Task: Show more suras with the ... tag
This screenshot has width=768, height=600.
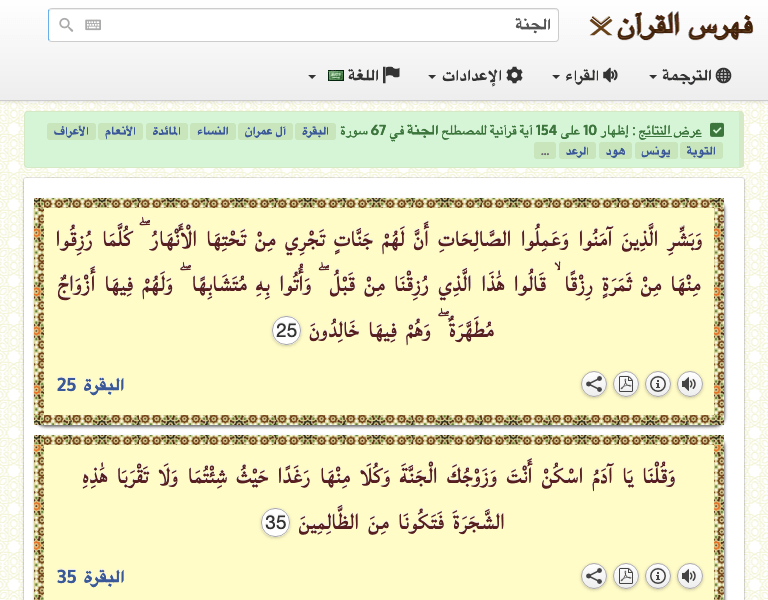Action: click(x=545, y=151)
